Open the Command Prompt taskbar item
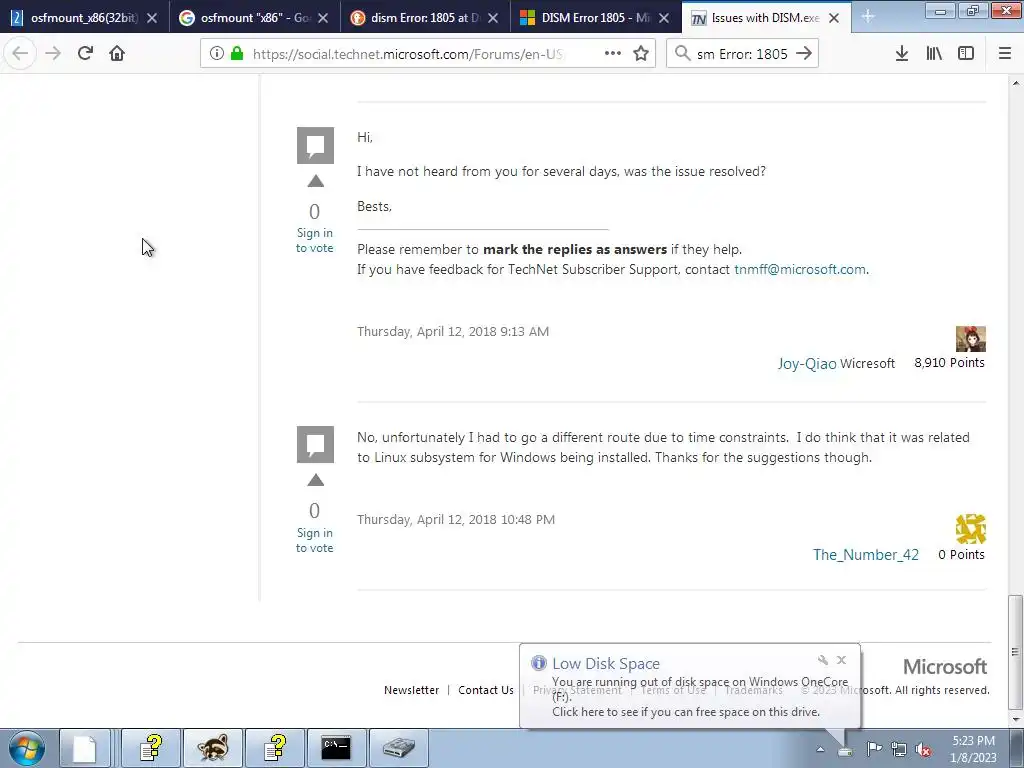 tap(336, 748)
